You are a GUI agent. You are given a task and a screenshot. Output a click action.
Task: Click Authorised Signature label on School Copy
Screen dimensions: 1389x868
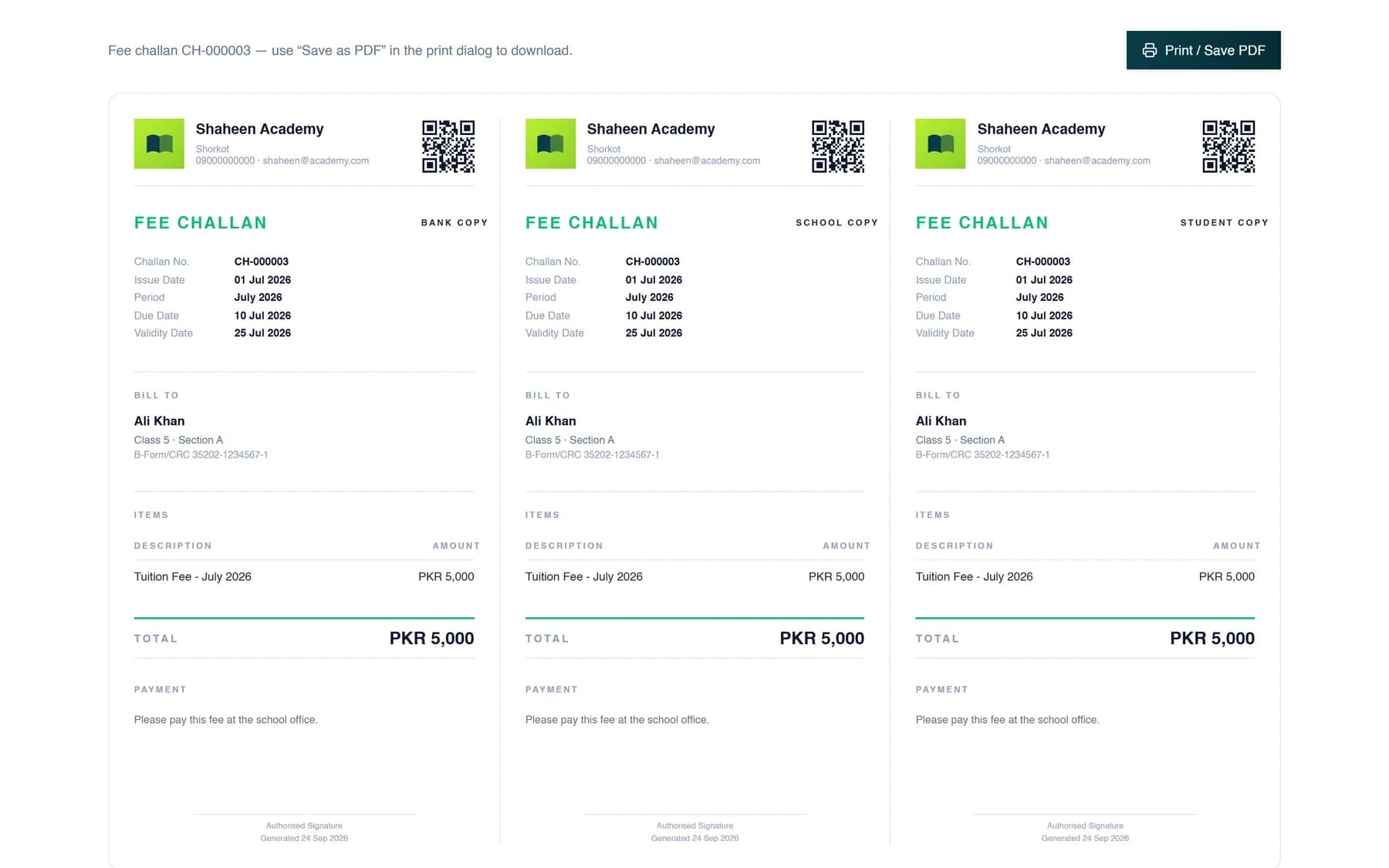tap(694, 826)
